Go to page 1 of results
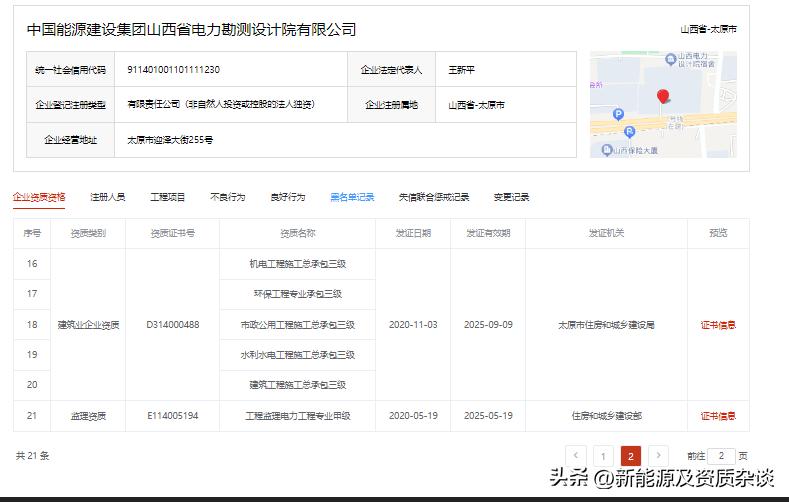Screen dimensions: 789x502 pos(603,456)
